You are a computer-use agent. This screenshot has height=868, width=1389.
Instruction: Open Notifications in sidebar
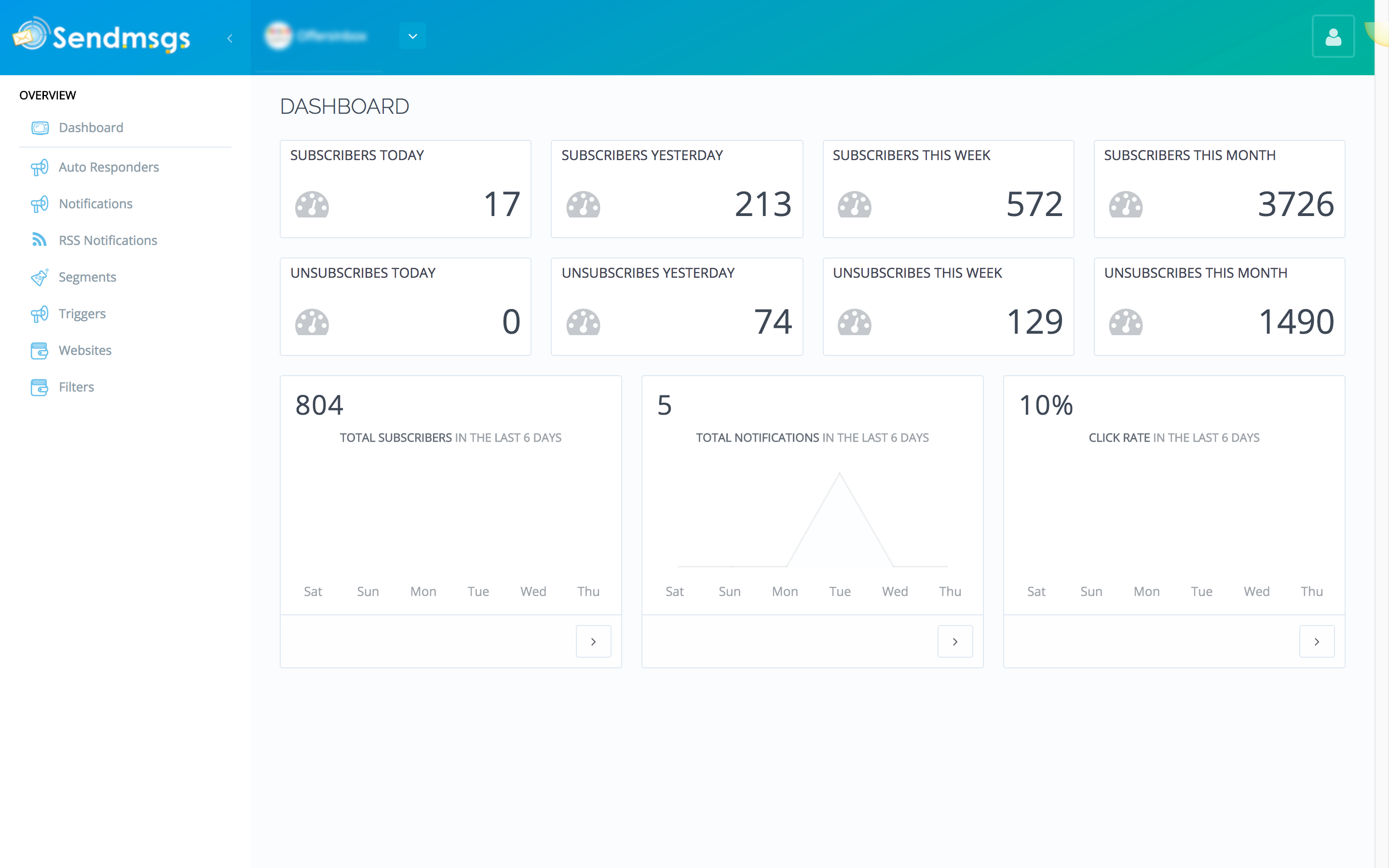[x=95, y=204]
